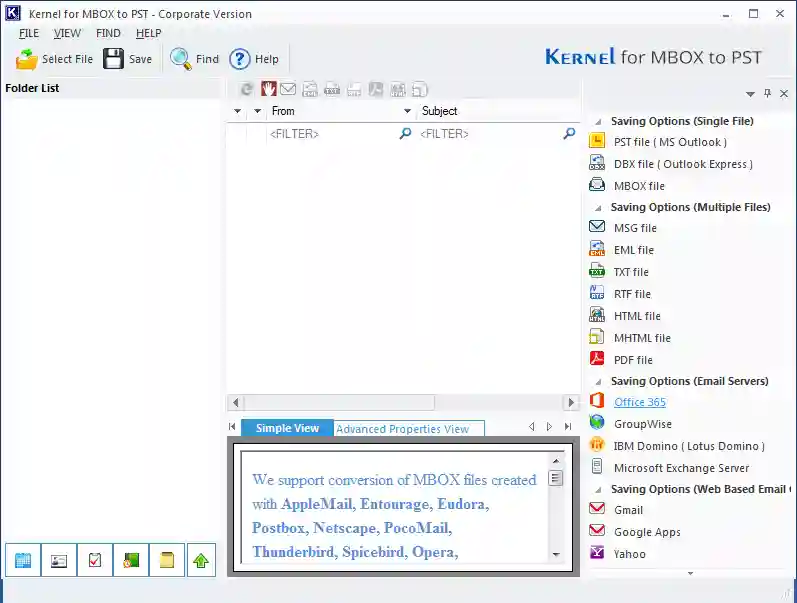Select TXT file saving option
This screenshot has width=797, height=603.
[631, 272]
